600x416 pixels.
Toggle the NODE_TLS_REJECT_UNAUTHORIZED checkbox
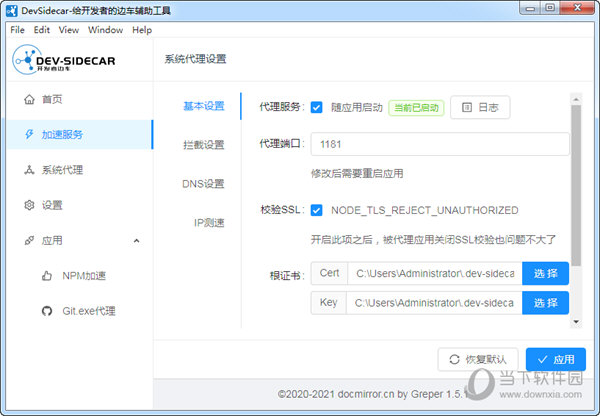point(316,210)
